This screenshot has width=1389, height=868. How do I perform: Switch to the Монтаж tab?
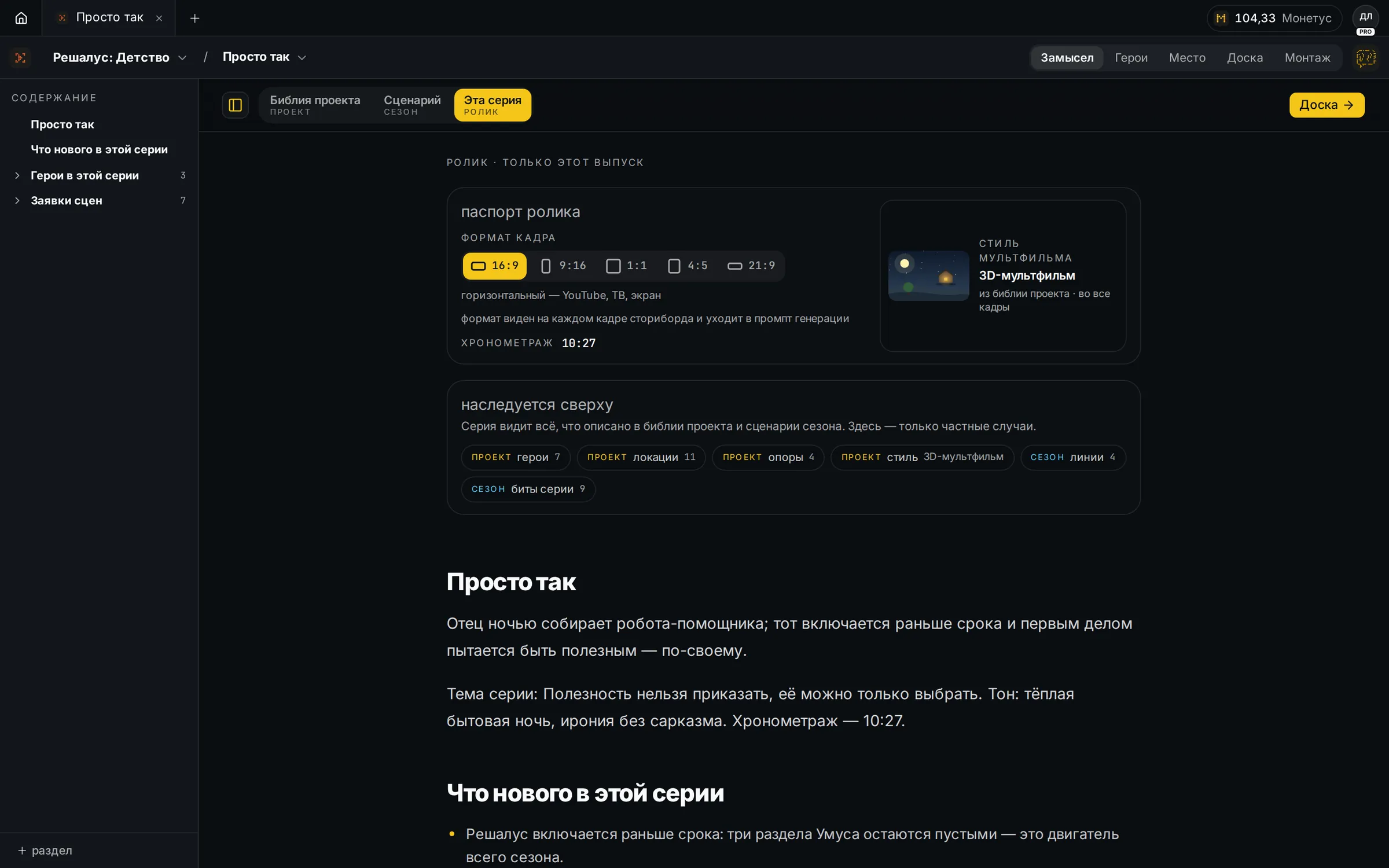point(1307,57)
